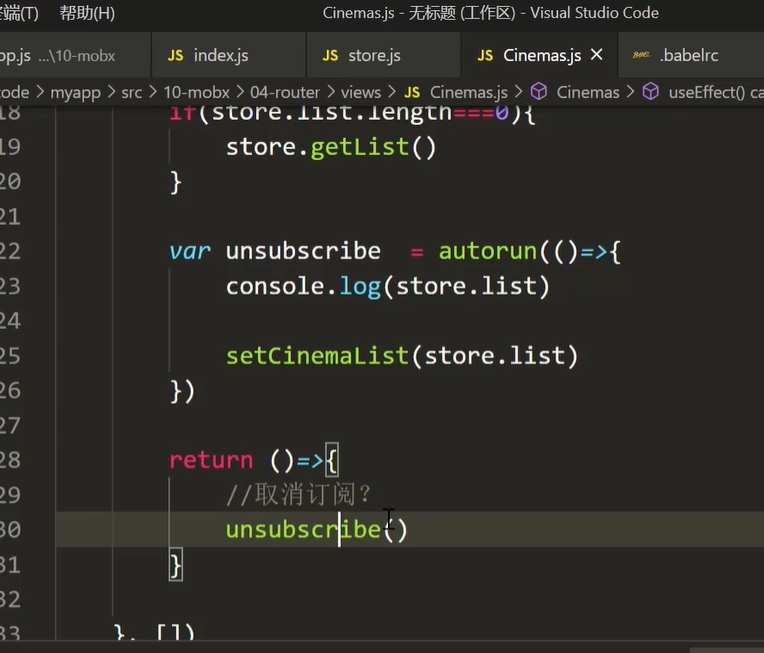The width and height of the screenshot is (764, 653).
Task: Click the JS icon on Cinemas.js tab
Action: pos(486,56)
